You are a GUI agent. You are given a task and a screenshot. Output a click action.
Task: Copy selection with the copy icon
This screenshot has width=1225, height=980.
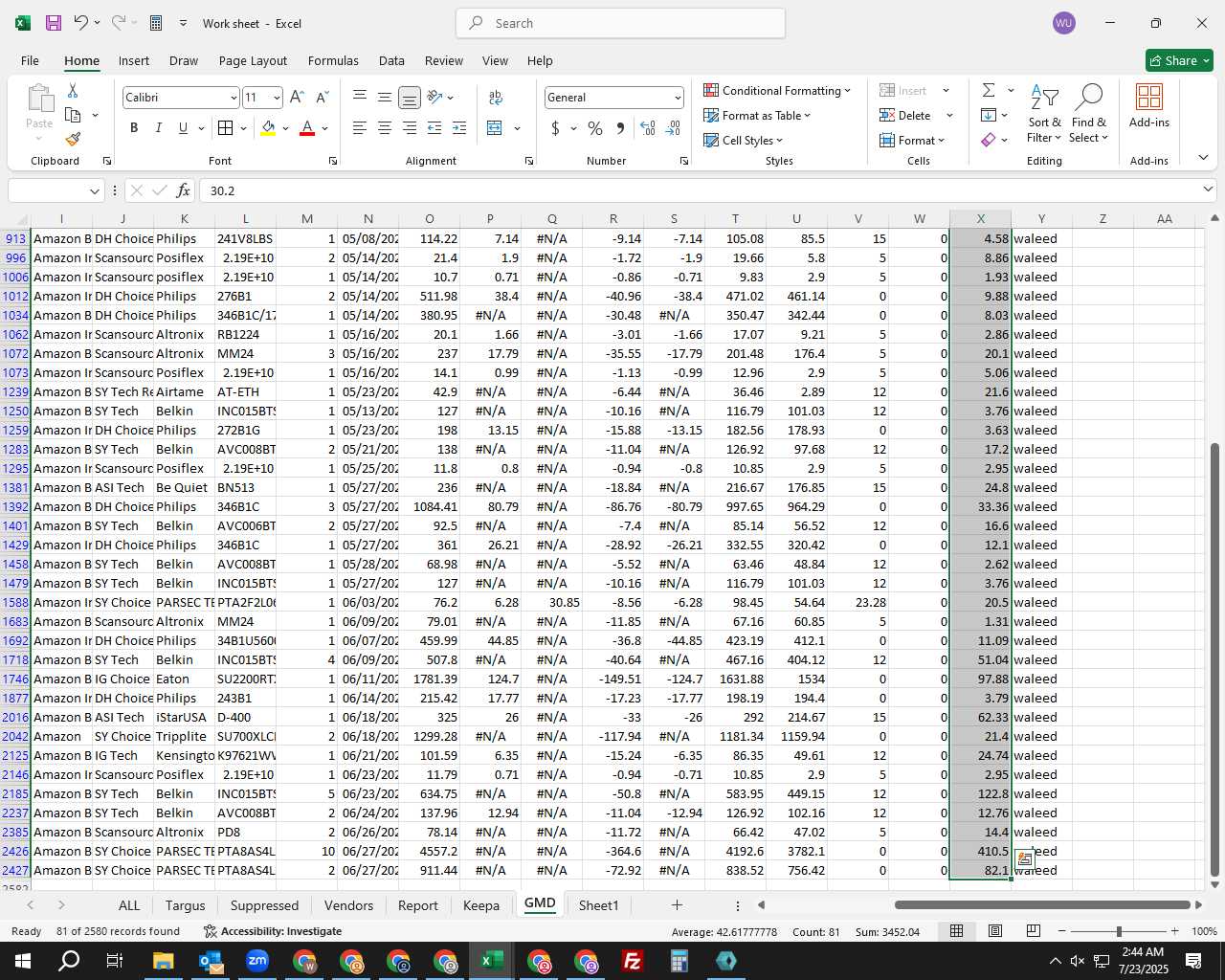tap(73, 115)
